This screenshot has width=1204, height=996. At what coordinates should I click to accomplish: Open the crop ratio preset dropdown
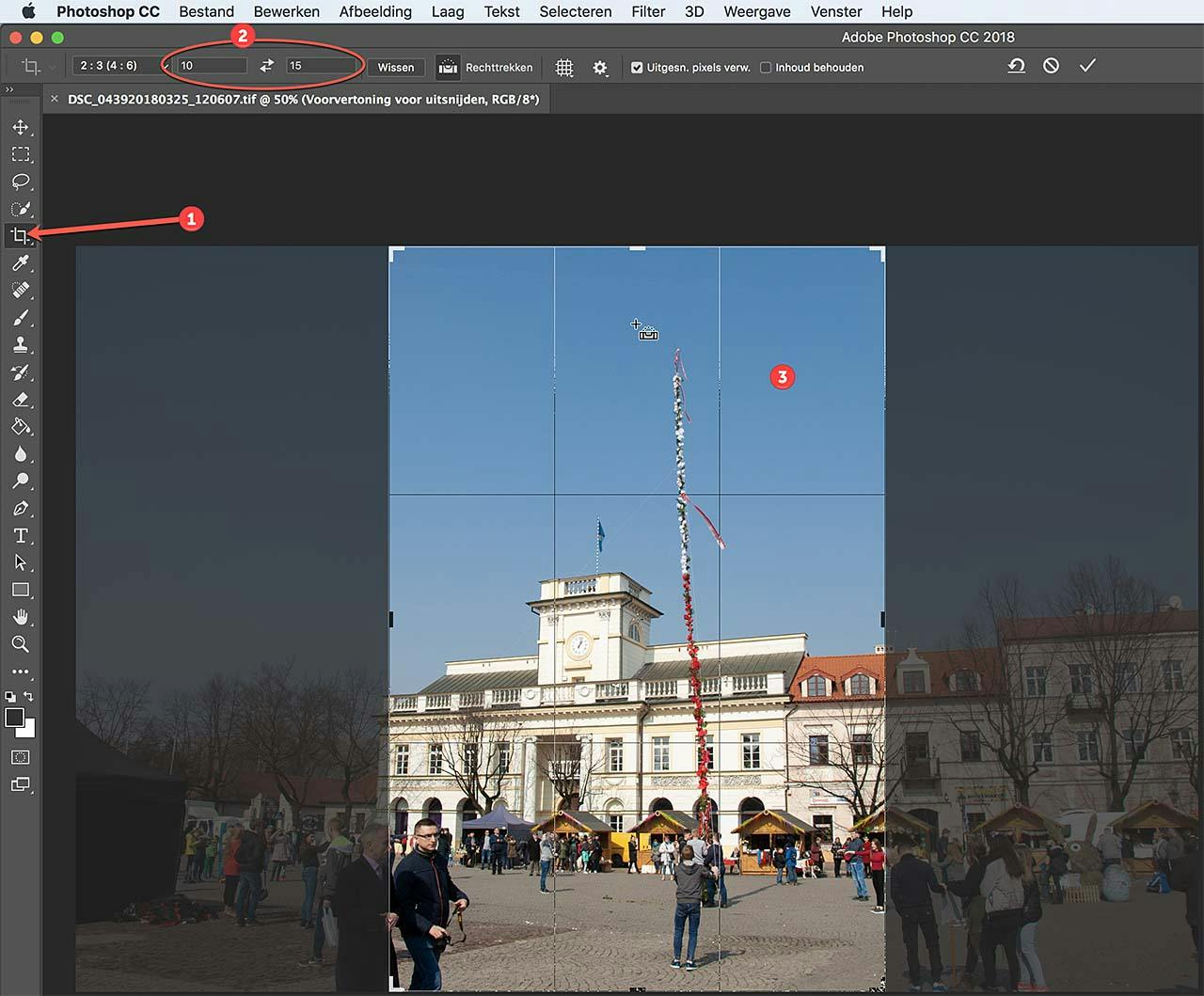click(120, 66)
